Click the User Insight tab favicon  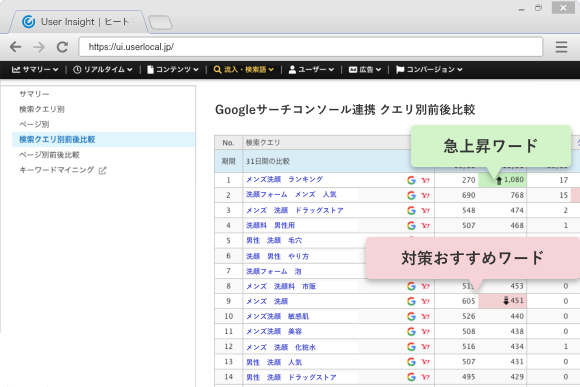coord(28,22)
